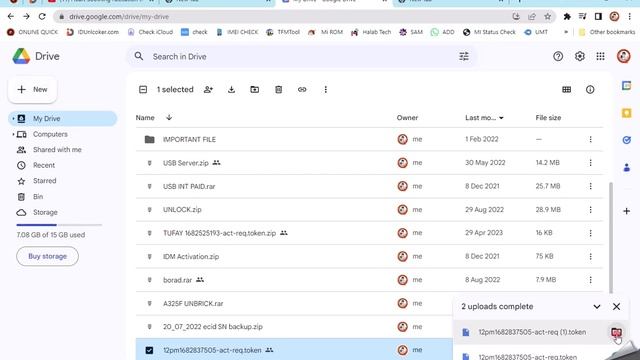The image size is (640, 360).
Task: Open Recent in the sidebar
Action: [x=44, y=165]
